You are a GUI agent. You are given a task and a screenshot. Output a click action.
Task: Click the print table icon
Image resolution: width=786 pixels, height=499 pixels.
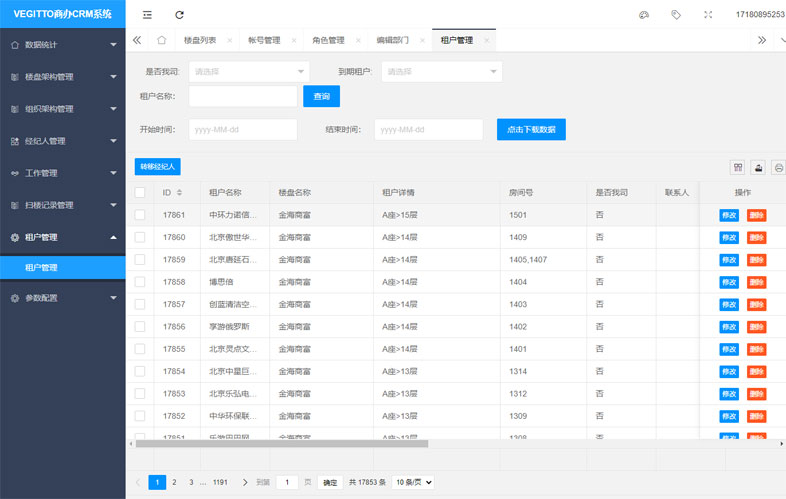point(778,168)
